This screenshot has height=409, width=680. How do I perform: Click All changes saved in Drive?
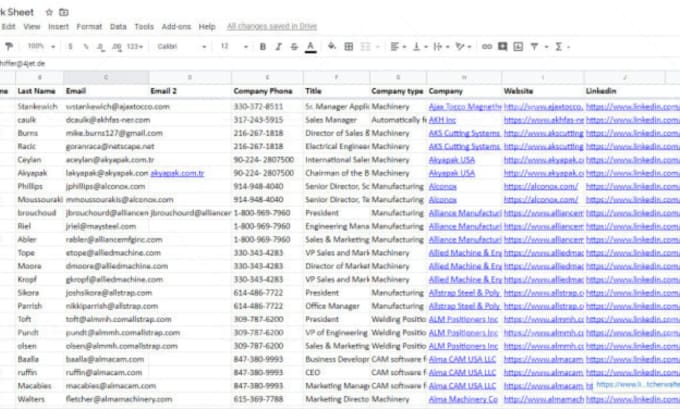[272, 26]
